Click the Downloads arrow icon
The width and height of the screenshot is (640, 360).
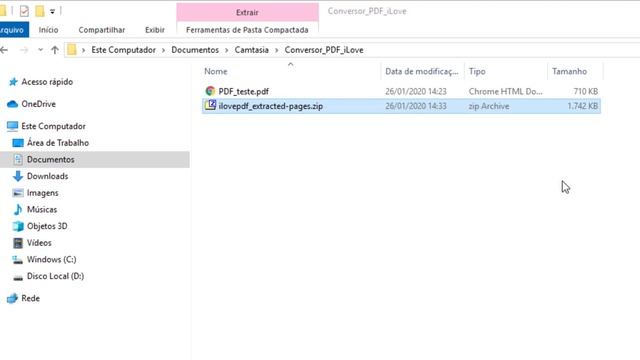click(18, 176)
